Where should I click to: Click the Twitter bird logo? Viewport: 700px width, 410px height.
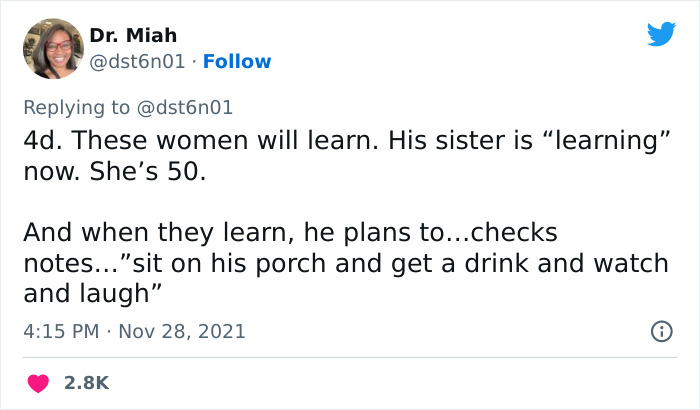pyautogui.click(x=661, y=34)
